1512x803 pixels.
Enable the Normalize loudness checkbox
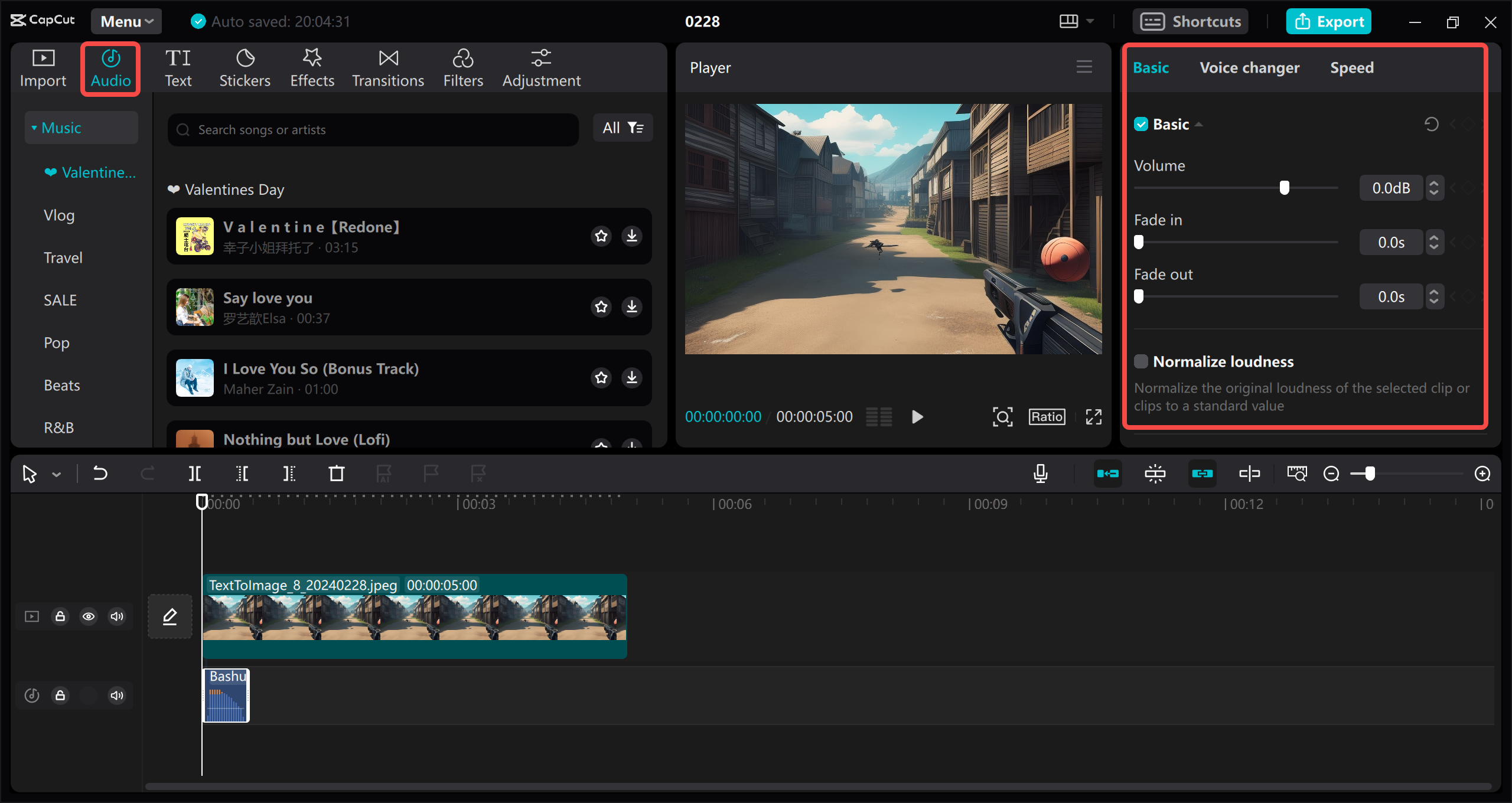pos(1142,361)
